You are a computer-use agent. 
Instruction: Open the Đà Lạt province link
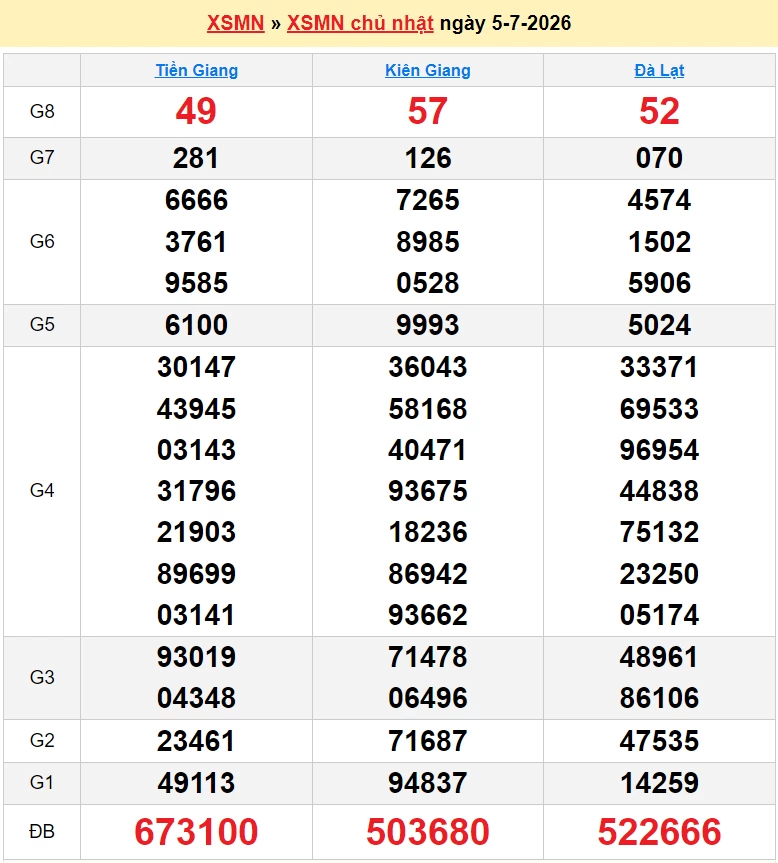(x=659, y=70)
